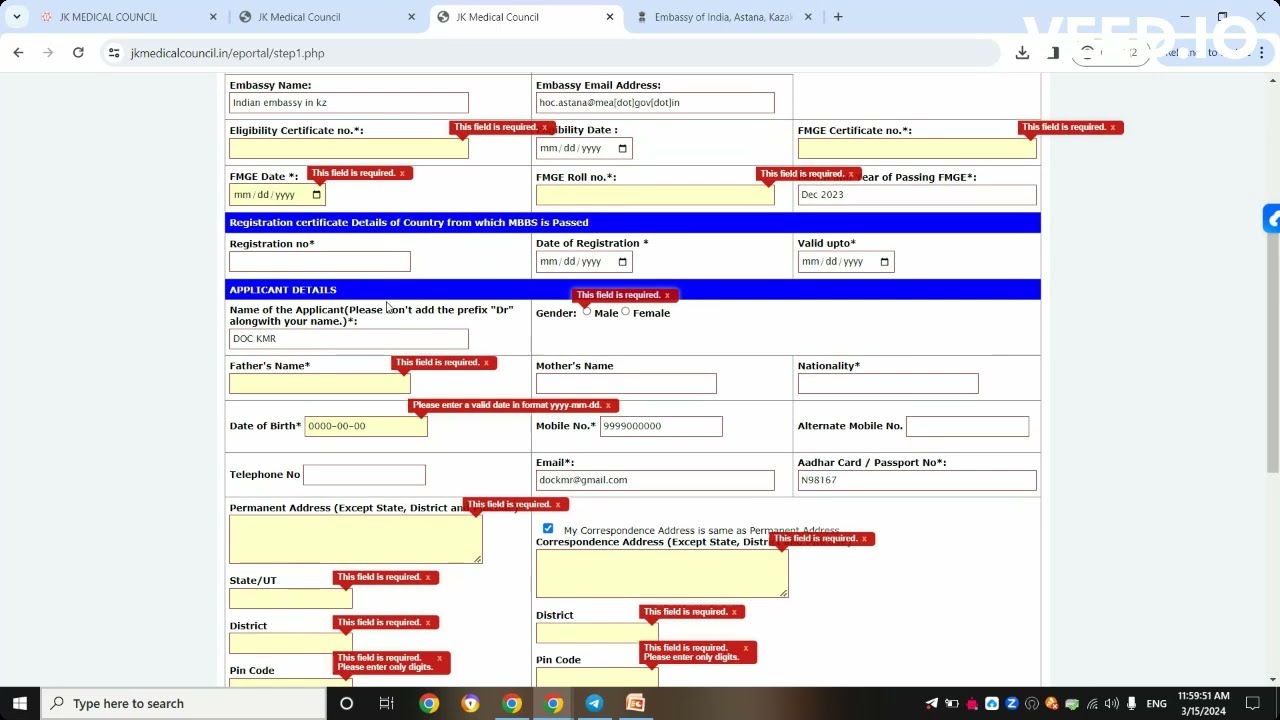Dismiss the invalid date format error

coord(607,406)
